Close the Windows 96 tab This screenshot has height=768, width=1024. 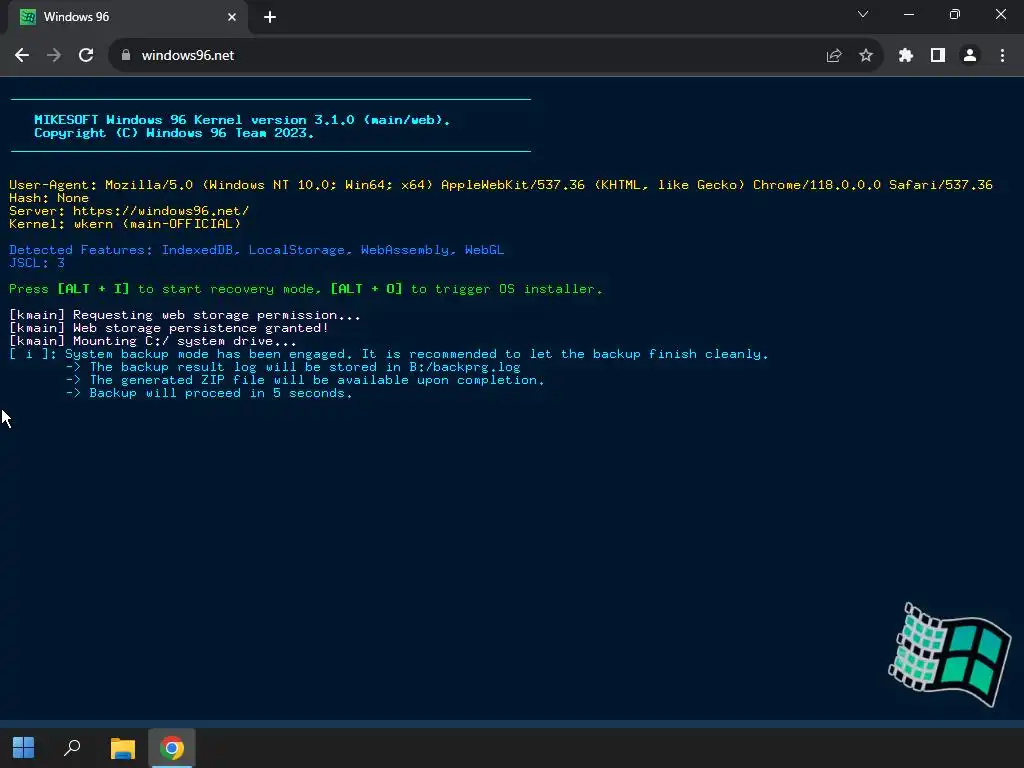pos(232,17)
